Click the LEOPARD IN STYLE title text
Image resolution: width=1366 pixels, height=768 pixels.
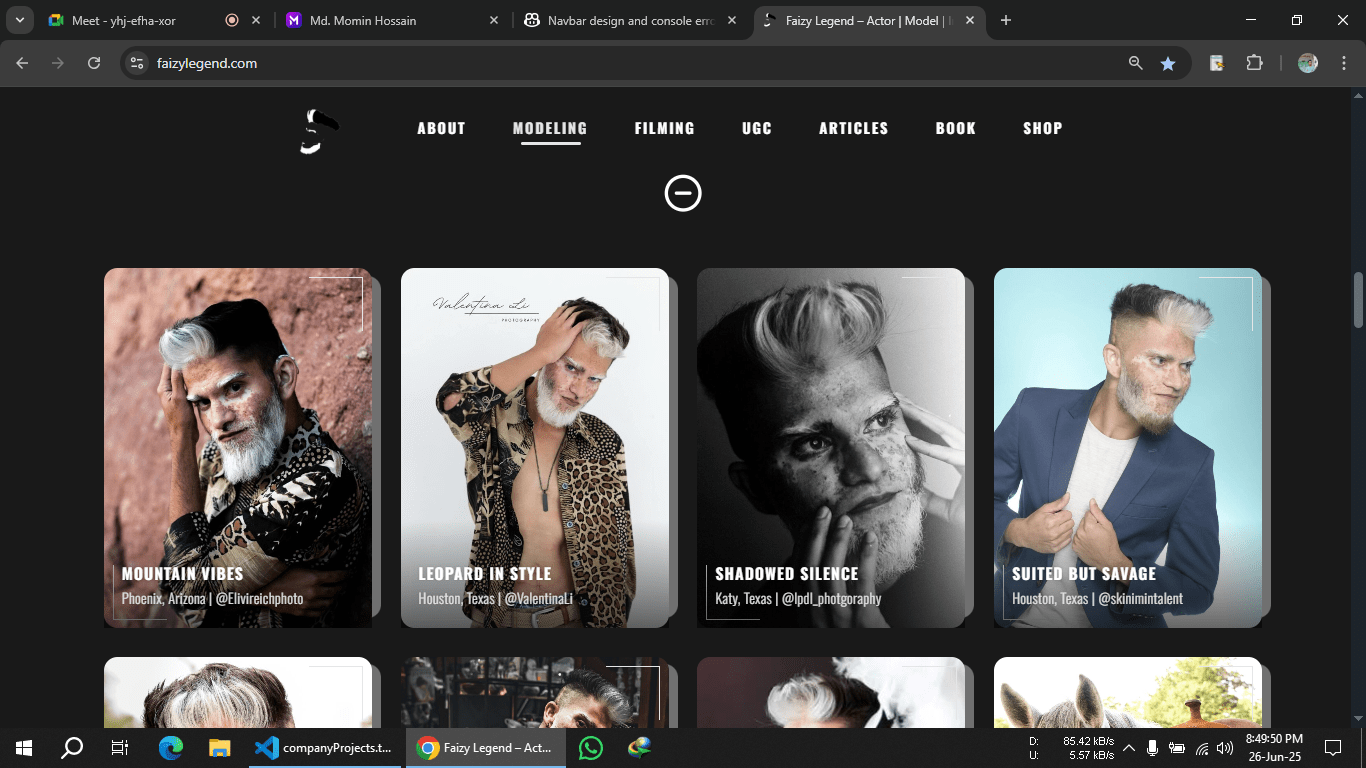485,574
